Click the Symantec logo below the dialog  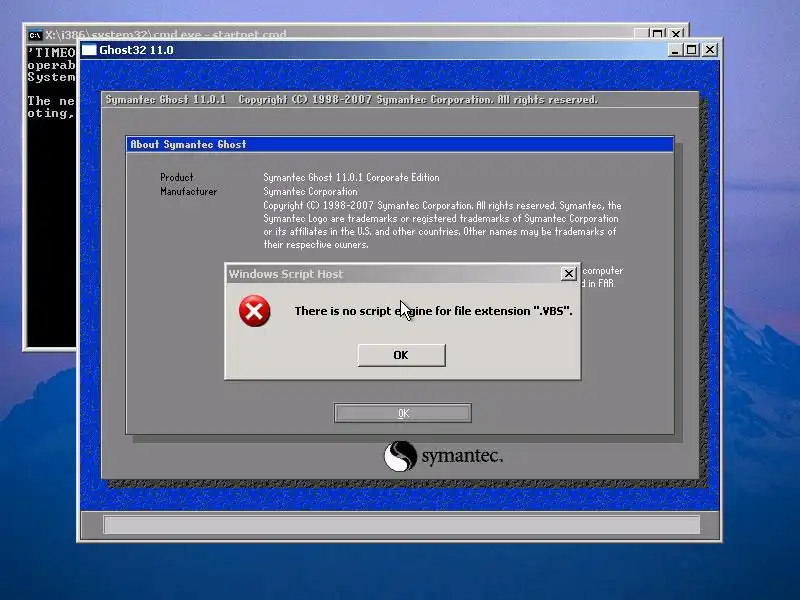click(443, 456)
